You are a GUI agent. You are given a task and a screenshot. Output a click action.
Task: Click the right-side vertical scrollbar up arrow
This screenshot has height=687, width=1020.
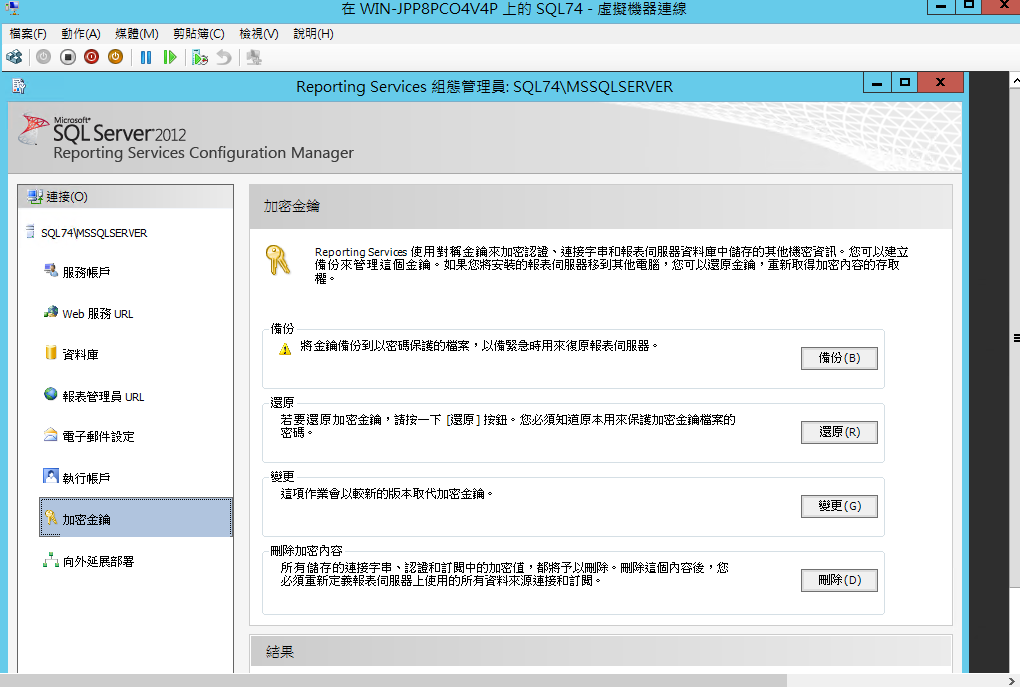[x=1015, y=80]
